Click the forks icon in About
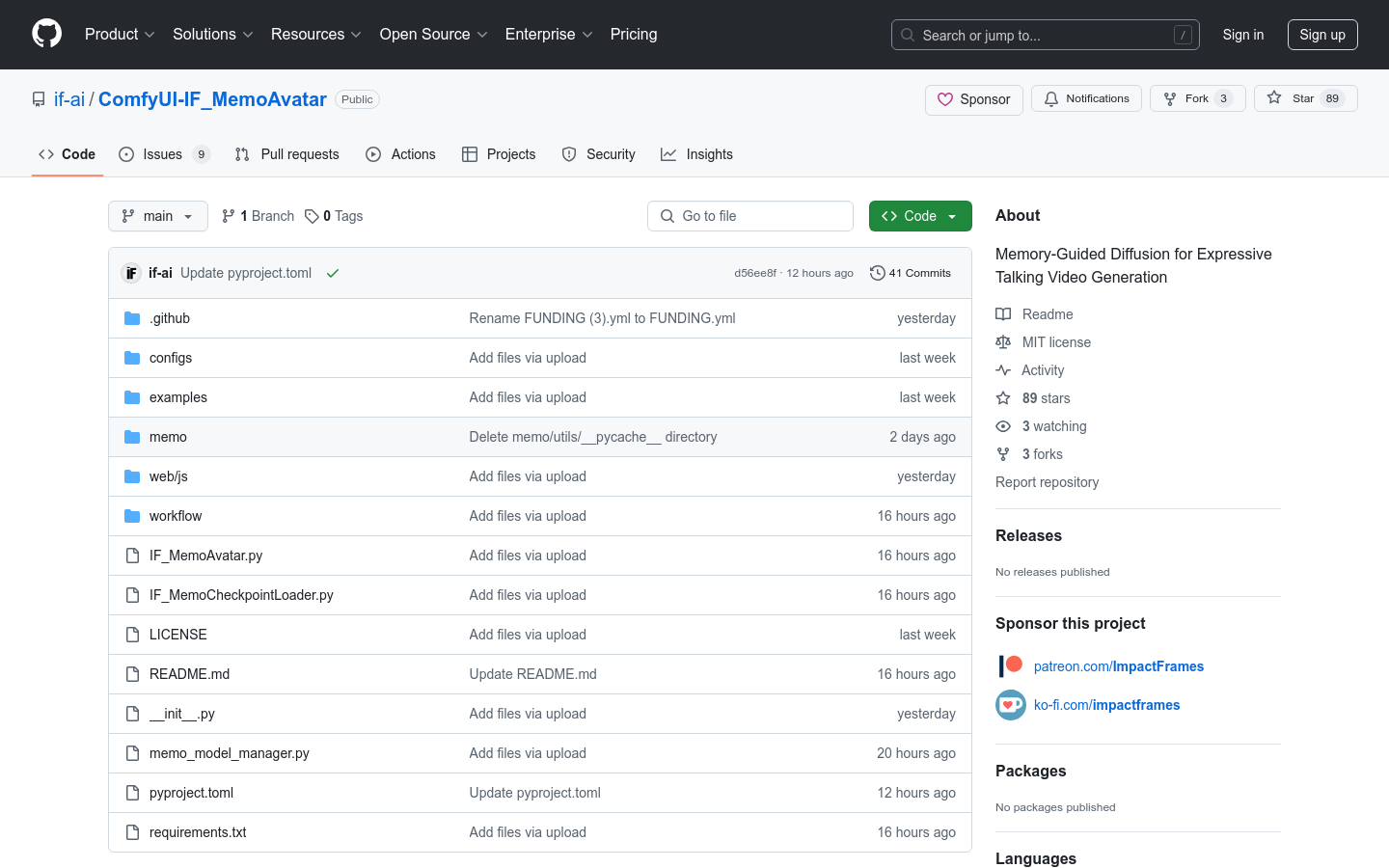1389x868 pixels. click(1003, 454)
